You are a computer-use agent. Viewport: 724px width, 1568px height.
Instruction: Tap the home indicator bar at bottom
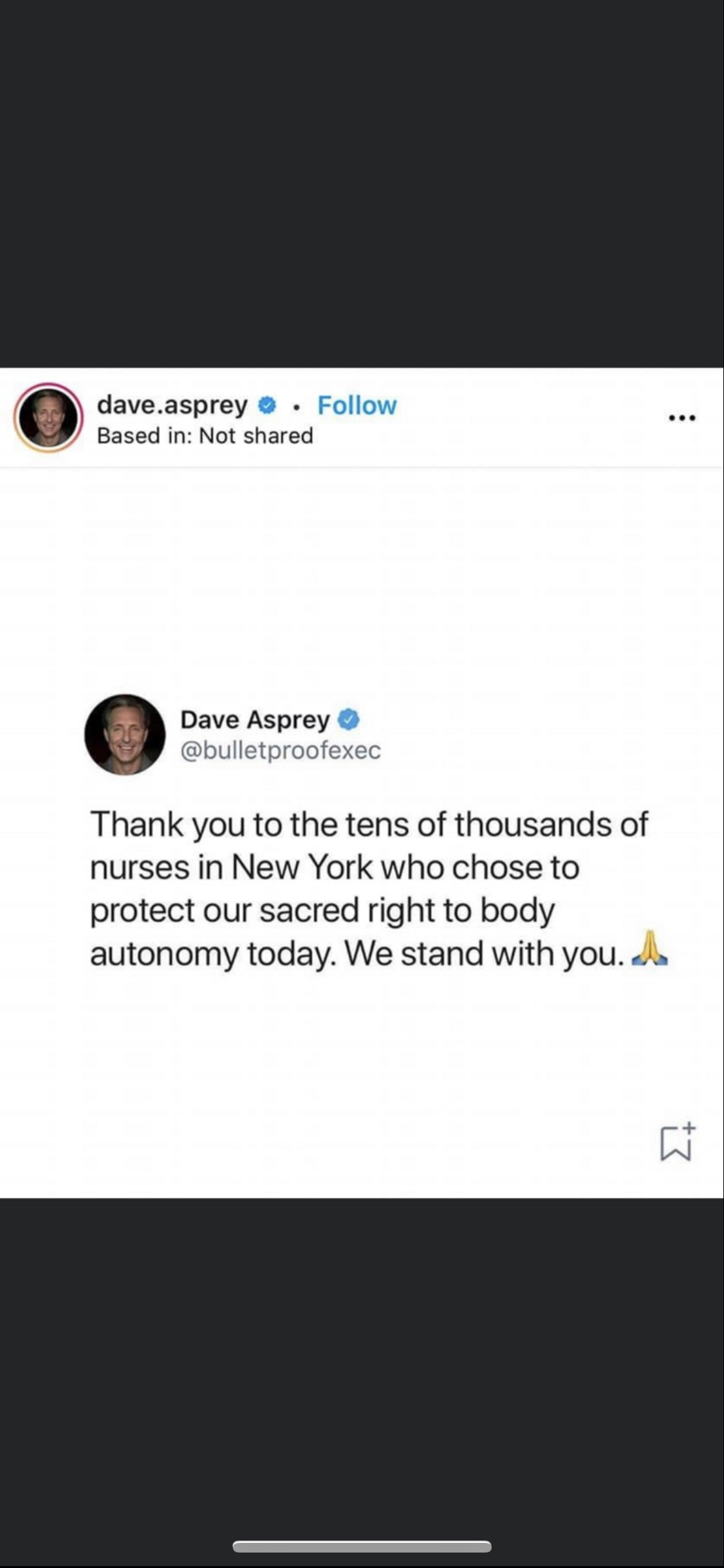[x=362, y=1546]
